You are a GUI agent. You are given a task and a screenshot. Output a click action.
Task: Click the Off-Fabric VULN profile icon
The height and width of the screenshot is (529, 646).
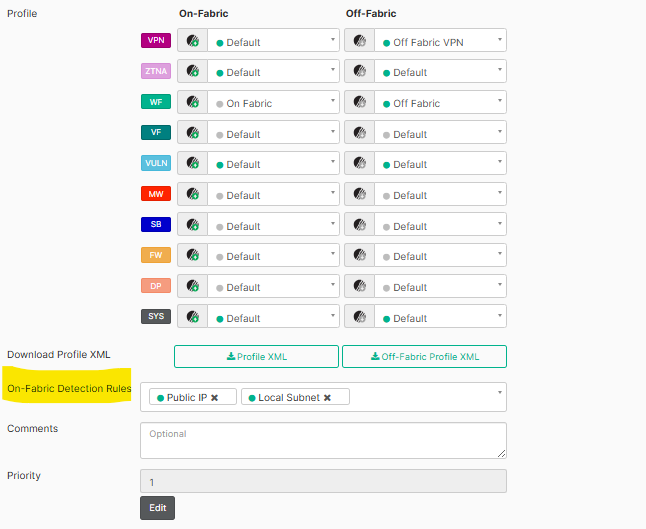(x=360, y=163)
